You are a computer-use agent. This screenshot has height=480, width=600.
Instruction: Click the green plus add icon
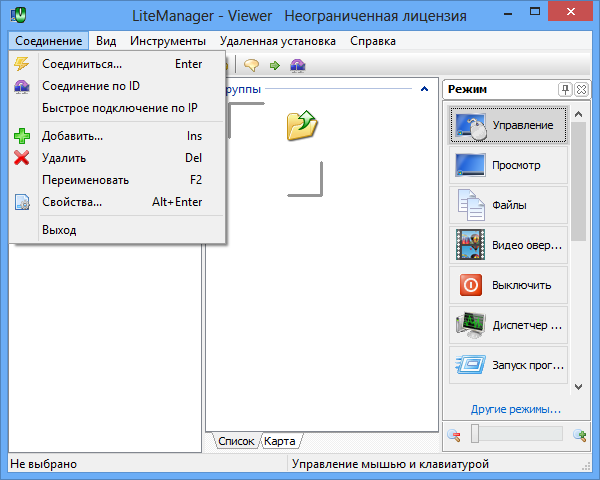pyautogui.click(x=22, y=136)
